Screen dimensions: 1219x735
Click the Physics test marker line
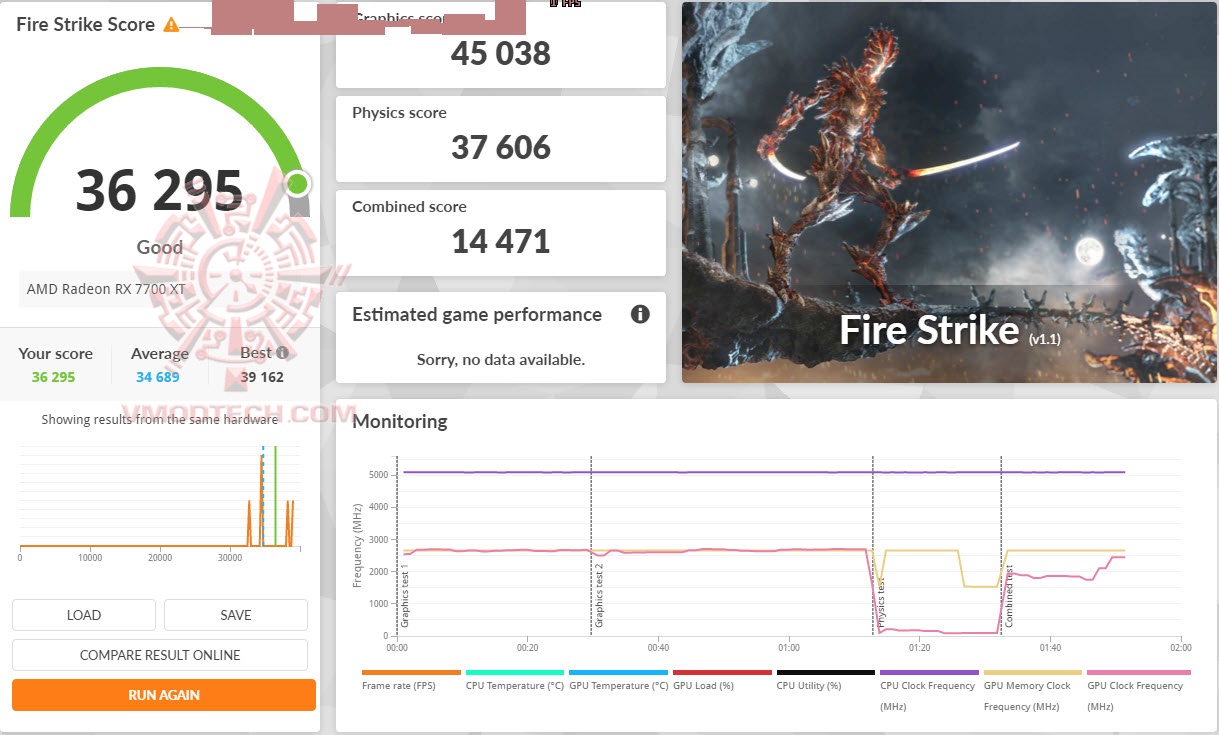873,545
